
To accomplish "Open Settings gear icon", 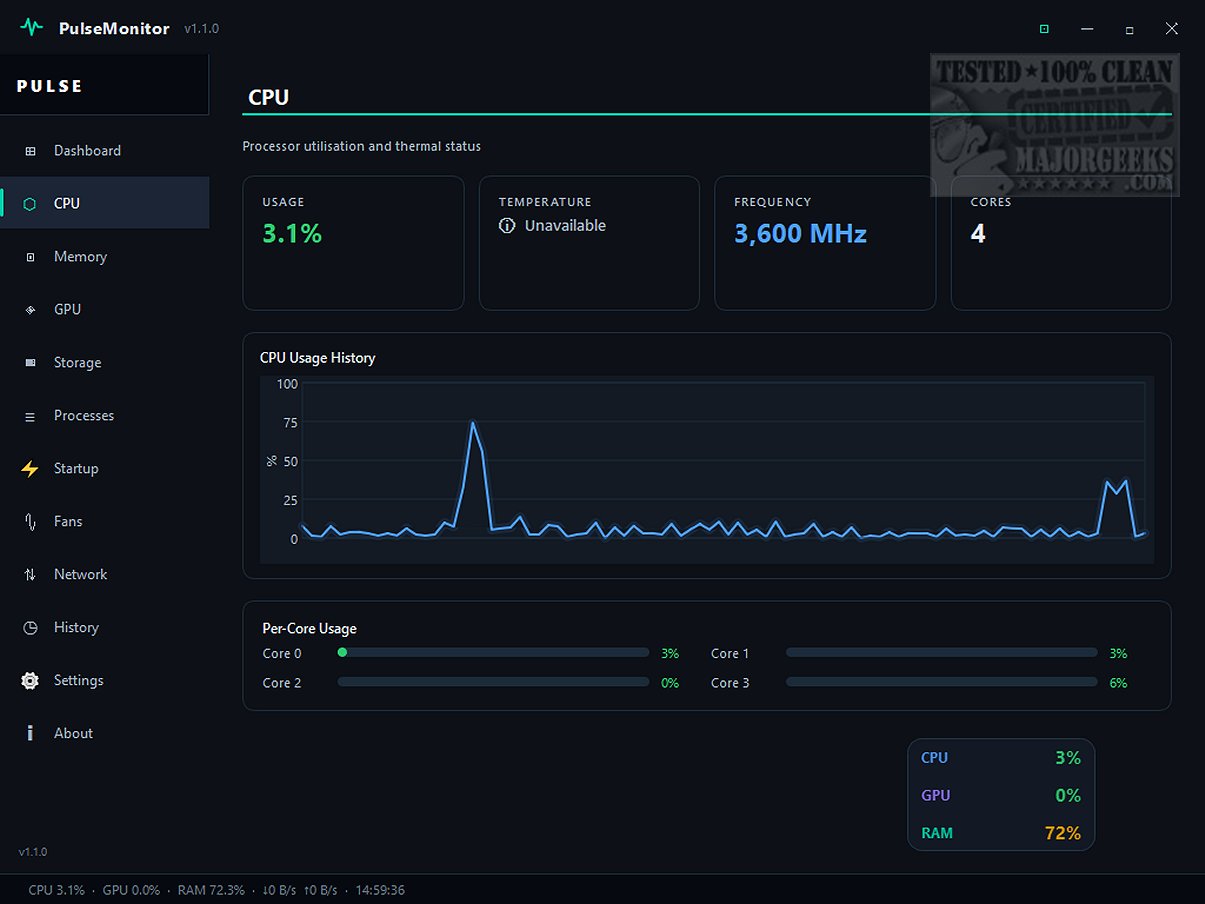I will point(30,681).
